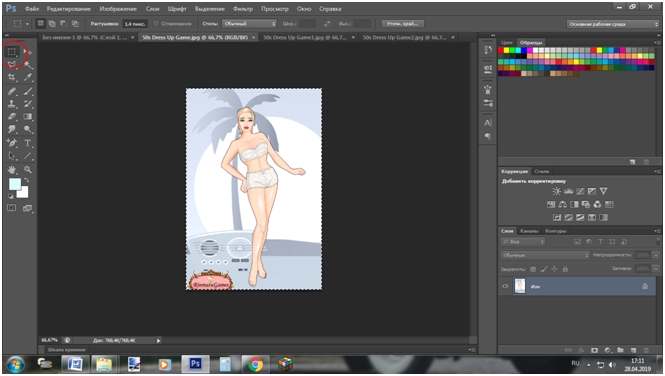
Task: Open layer filter Вид dropdown
Action: point(523,242)
